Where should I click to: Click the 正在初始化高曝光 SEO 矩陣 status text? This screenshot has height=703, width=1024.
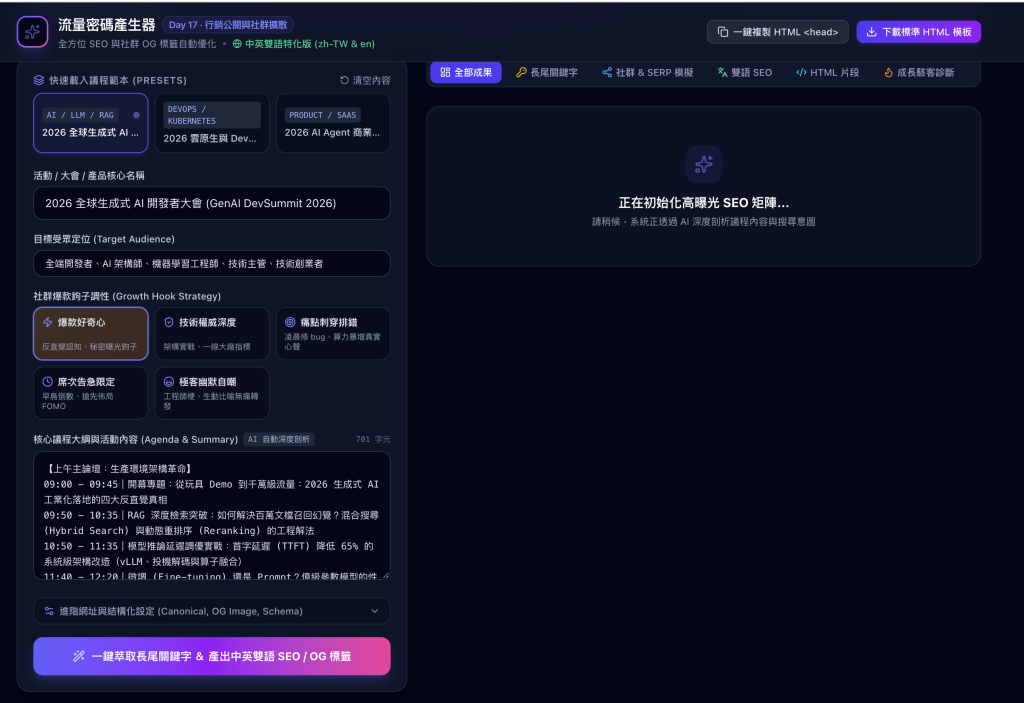[703, 203]
